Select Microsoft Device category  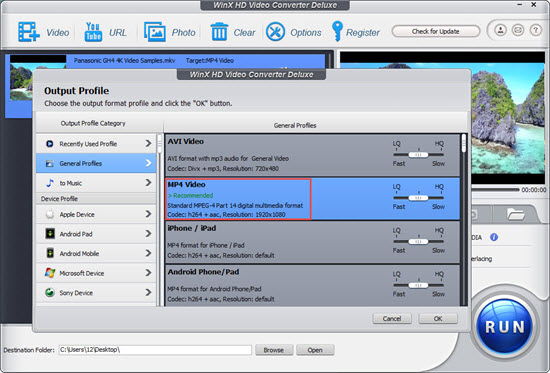point(96,273)
